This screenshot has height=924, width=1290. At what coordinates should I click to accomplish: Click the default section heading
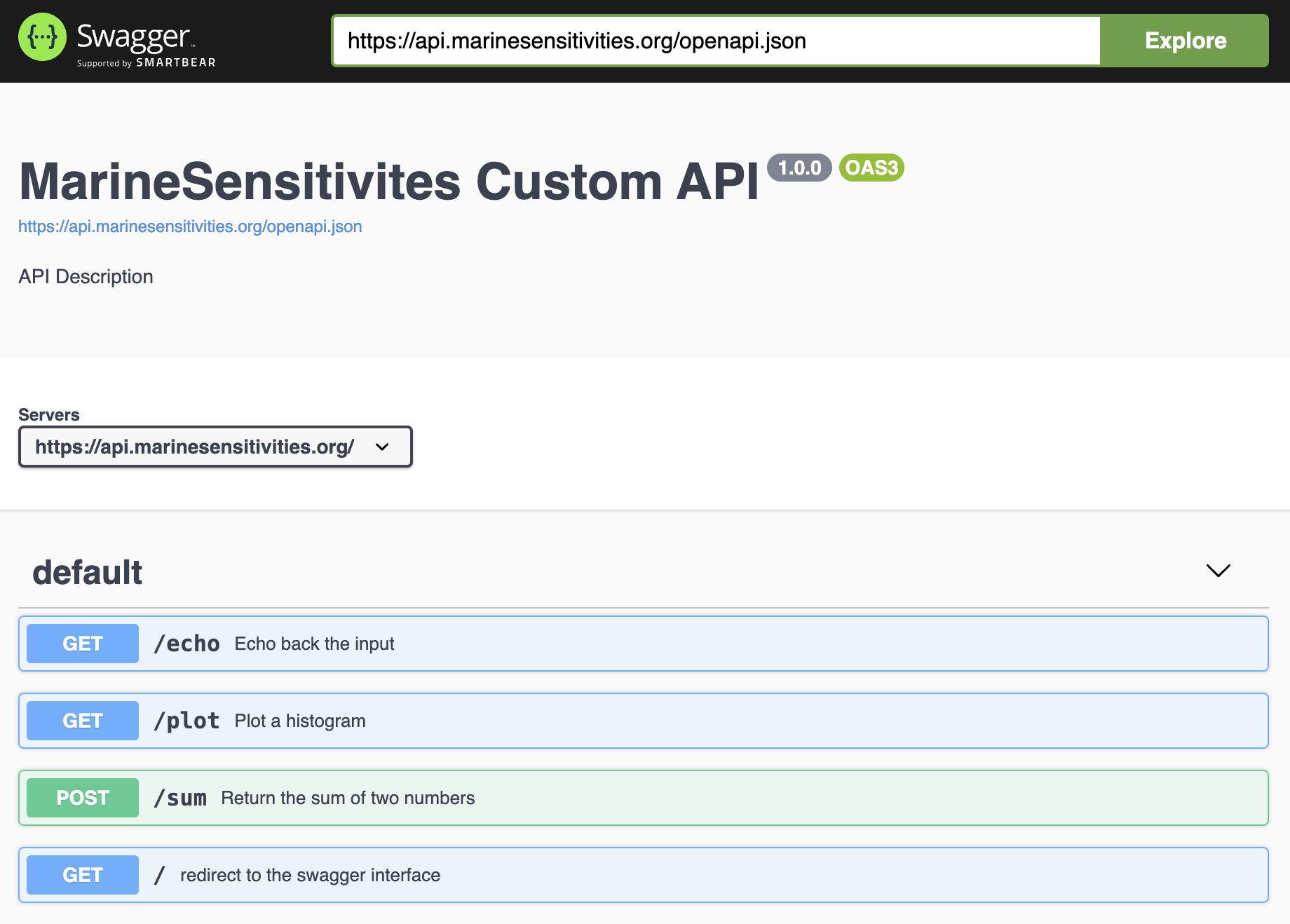coord(86,571)
